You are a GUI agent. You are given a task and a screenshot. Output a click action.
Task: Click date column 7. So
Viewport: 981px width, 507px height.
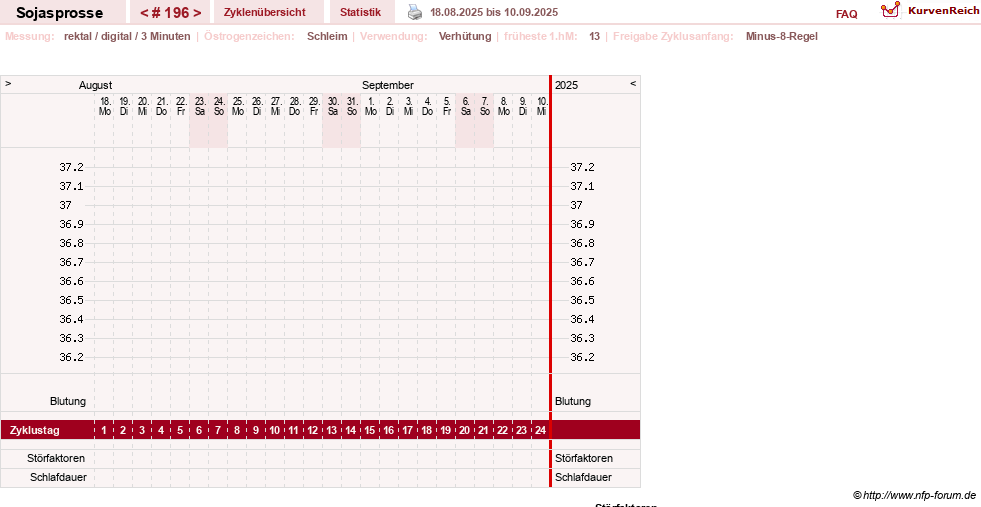pos(484,106)
